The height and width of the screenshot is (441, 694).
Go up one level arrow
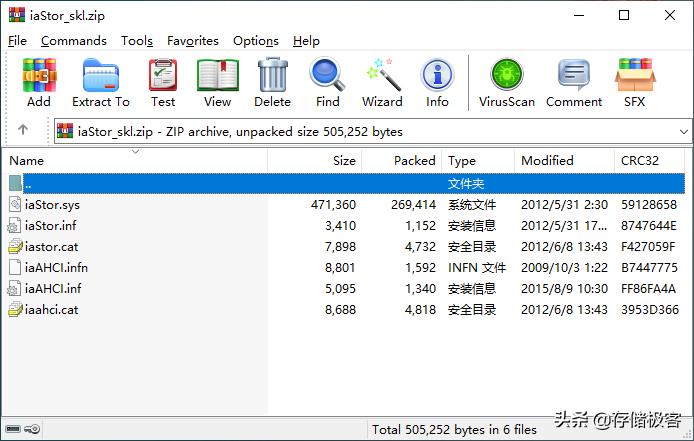[23, 130]
